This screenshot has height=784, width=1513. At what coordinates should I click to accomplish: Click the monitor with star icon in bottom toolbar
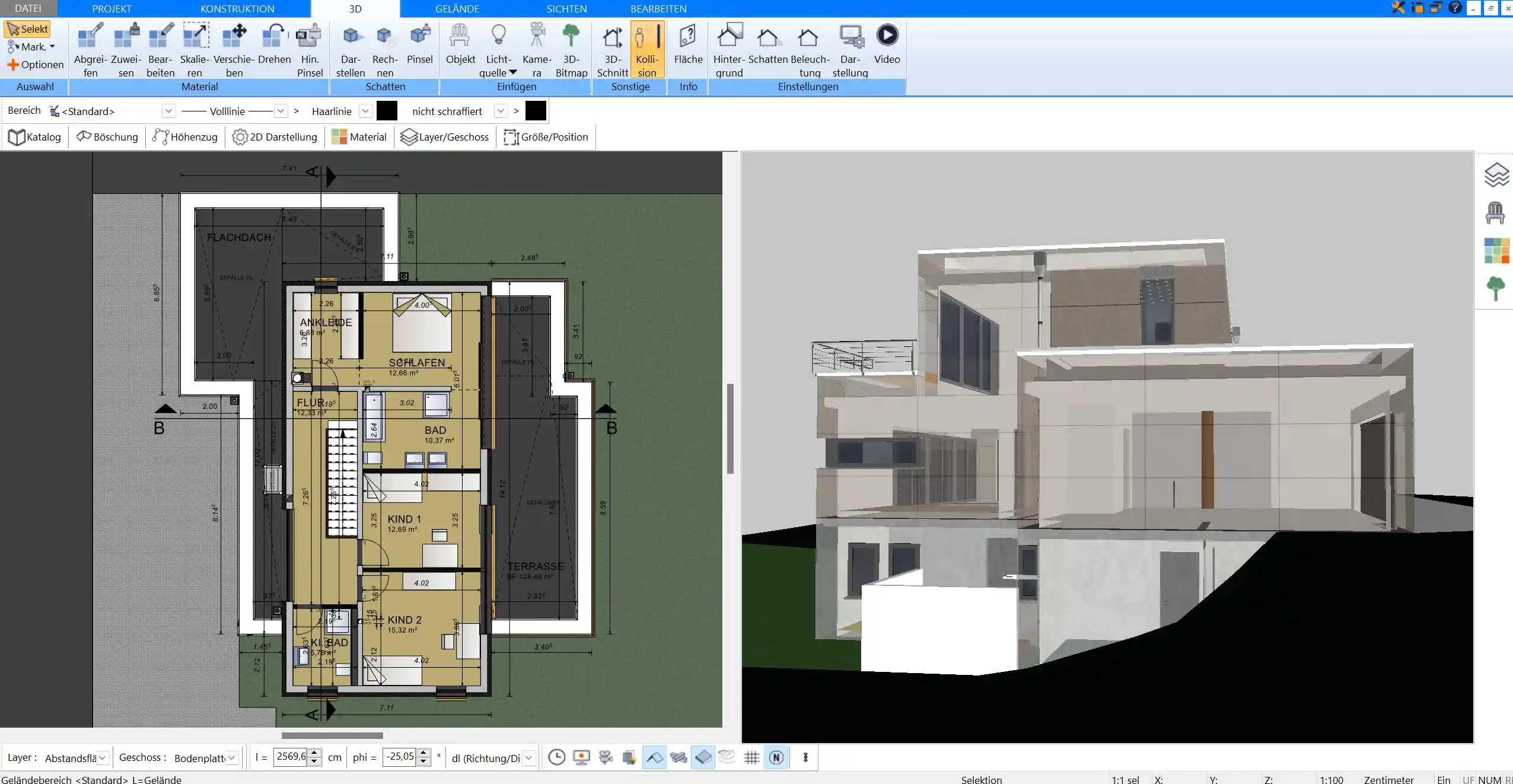tap(581, 757)
